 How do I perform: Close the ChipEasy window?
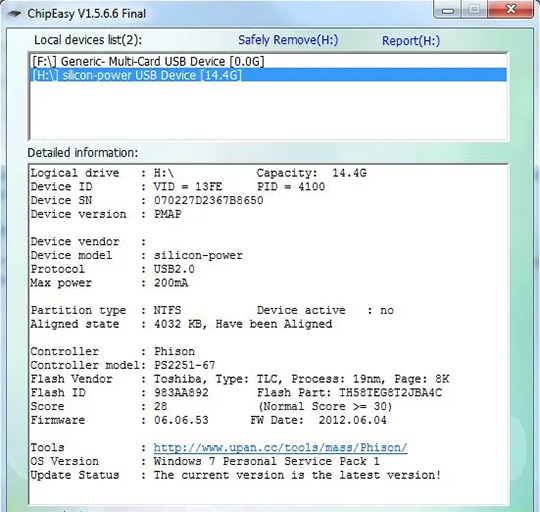coord(511,9)
